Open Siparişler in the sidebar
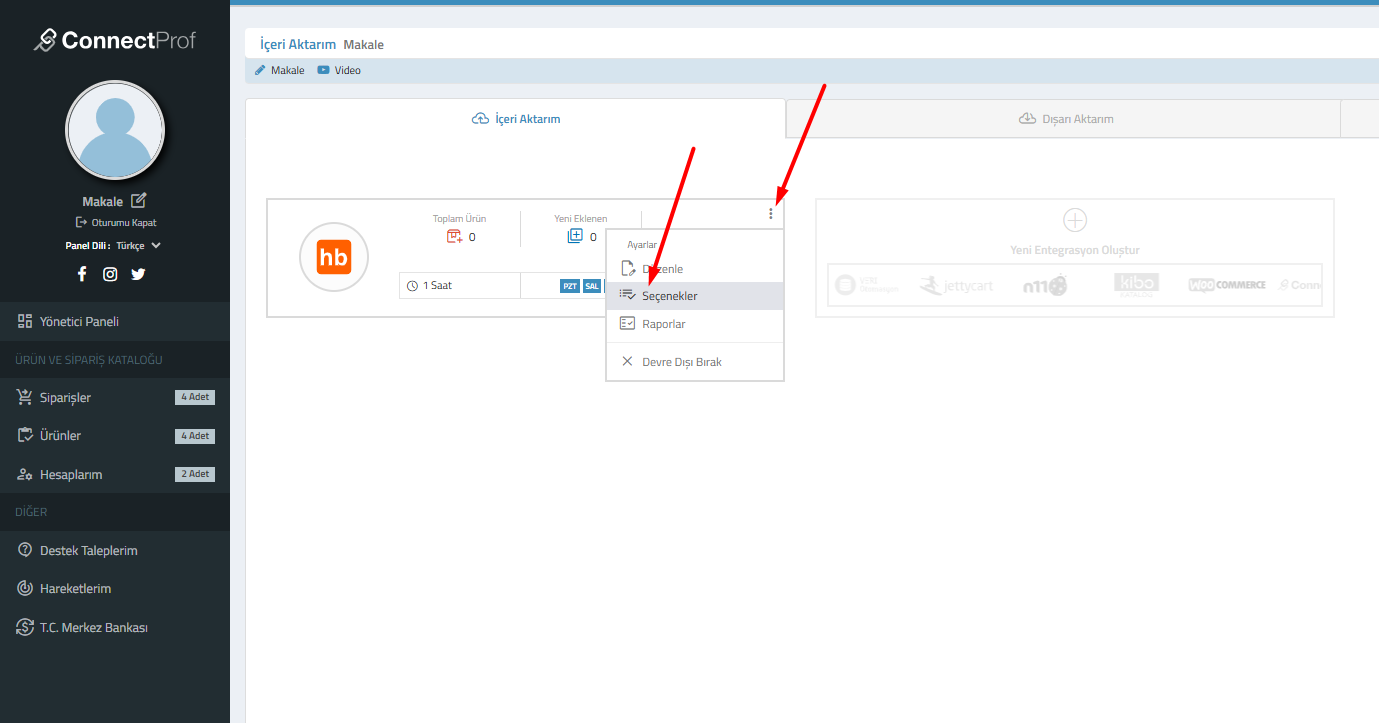 (x=65, y=398)
